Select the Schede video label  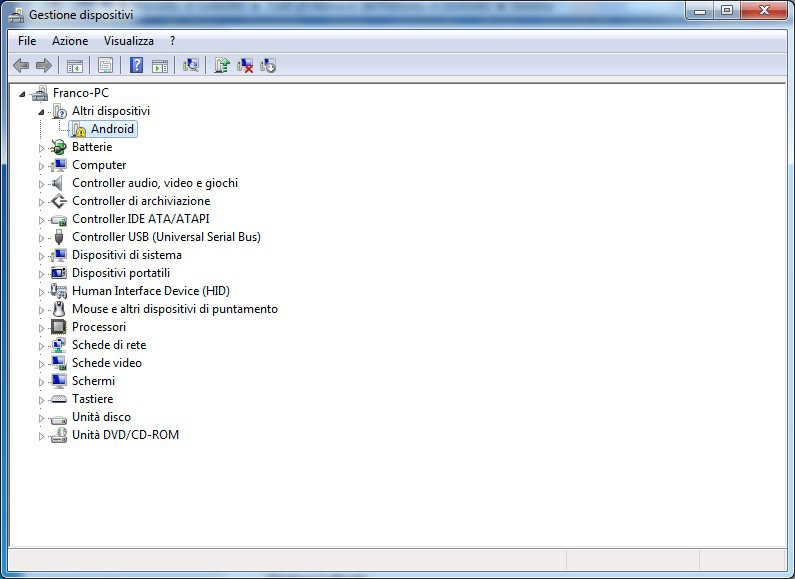coord(107,363)
